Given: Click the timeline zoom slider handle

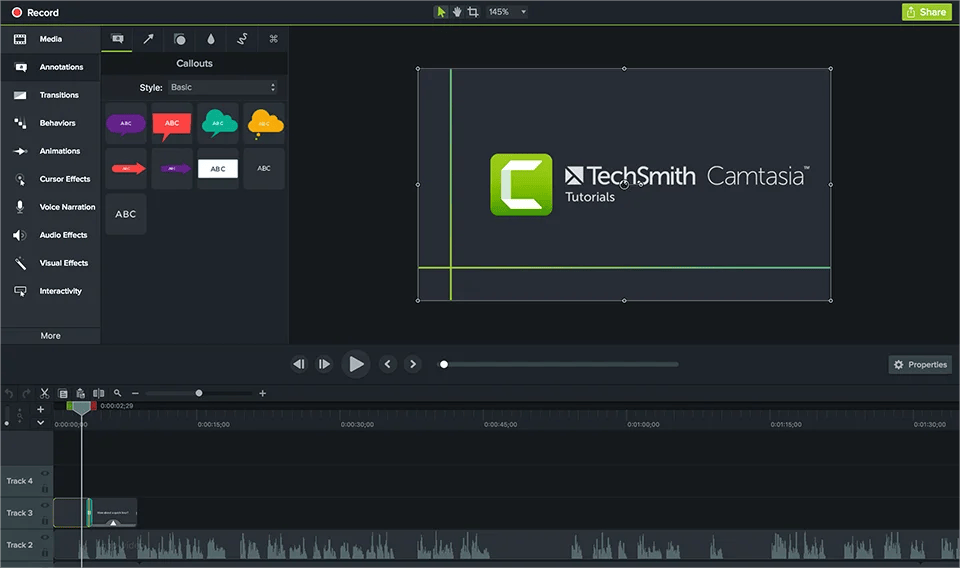Looking at the screenshot, I should coord(199,393).
